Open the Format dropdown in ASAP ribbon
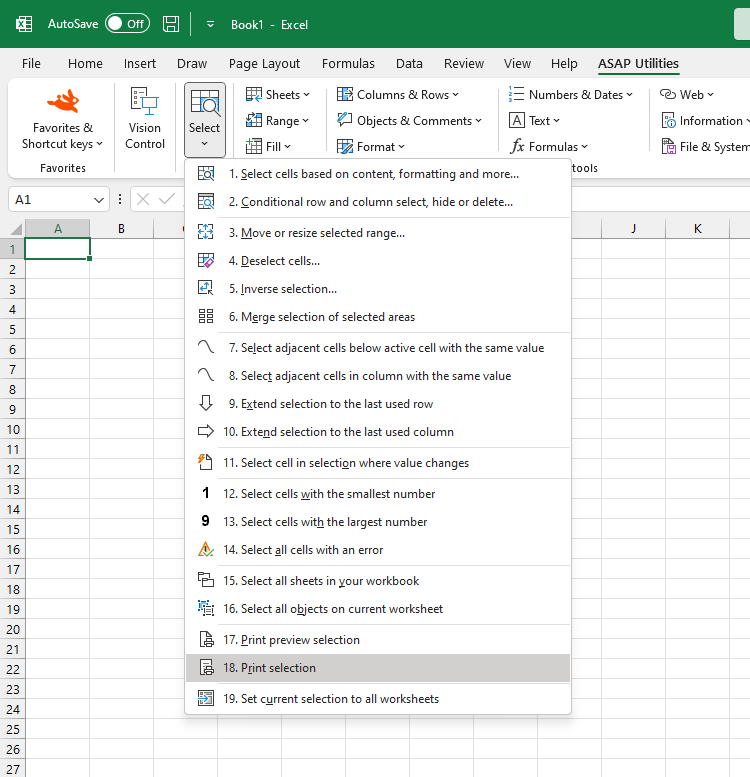This screenshot has width=750, height=777. pyautogui.click(x=371, y=147)
